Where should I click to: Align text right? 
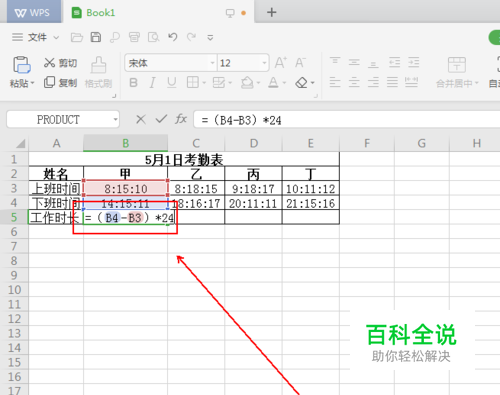pyautogui.click(x=373, y=82)
